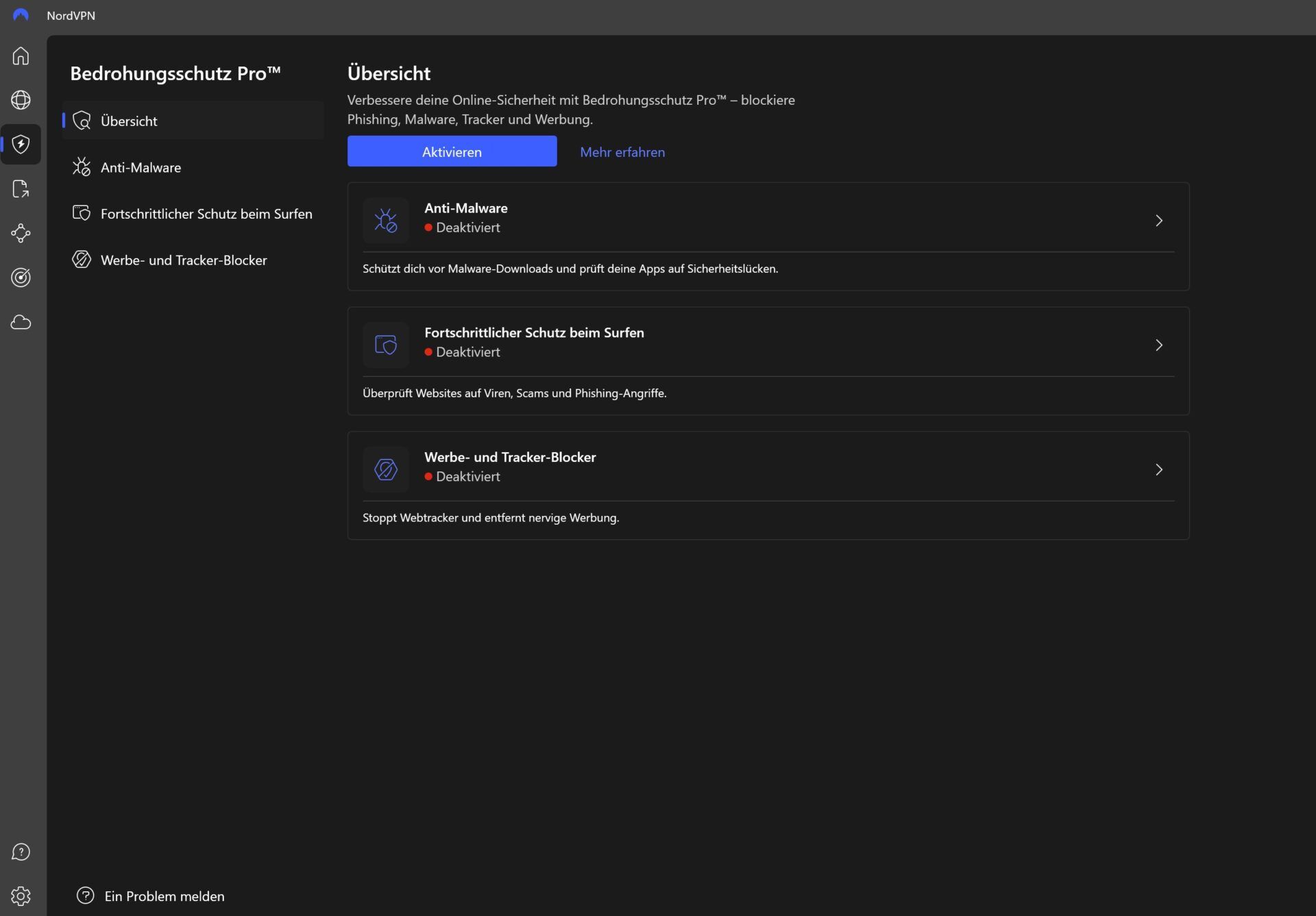Expand Fortschrittlicher Schutz beim Surfen chevron
This screenshot has width=1316, height=916.
(x=1159, y=345)
